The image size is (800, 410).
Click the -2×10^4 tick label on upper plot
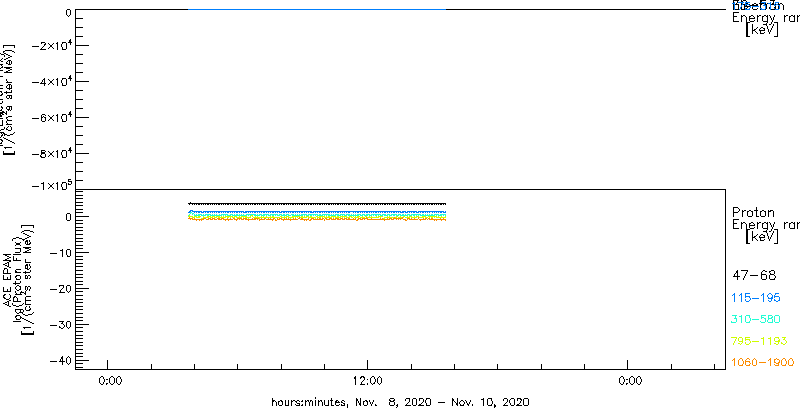click(51, 46)
